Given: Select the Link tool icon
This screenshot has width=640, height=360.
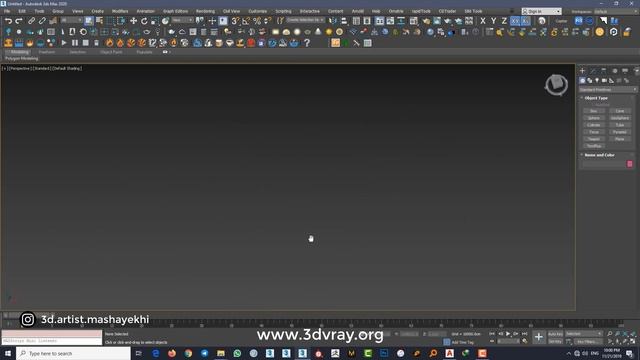Looking at the screenshot, I should 31,21.
